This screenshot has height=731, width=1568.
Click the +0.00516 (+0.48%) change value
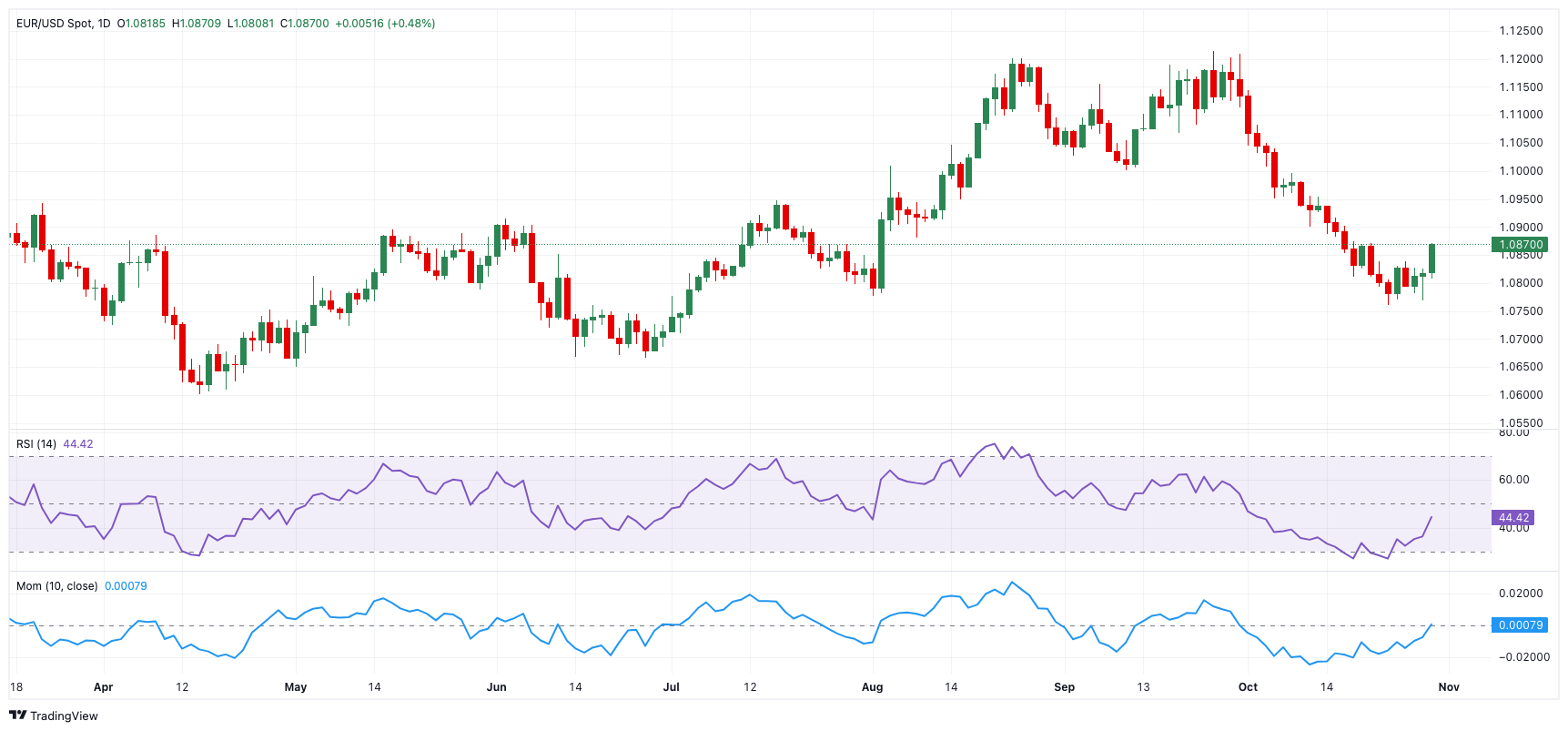[385, 24]
